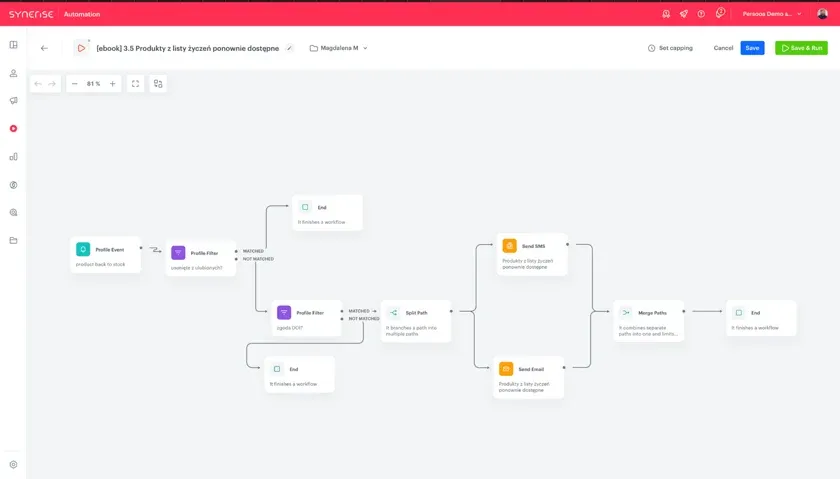The width and height of the screenshot is (840, 479).
Task: Click the pencil icon to edit workflow name
Action: [289, 48]
